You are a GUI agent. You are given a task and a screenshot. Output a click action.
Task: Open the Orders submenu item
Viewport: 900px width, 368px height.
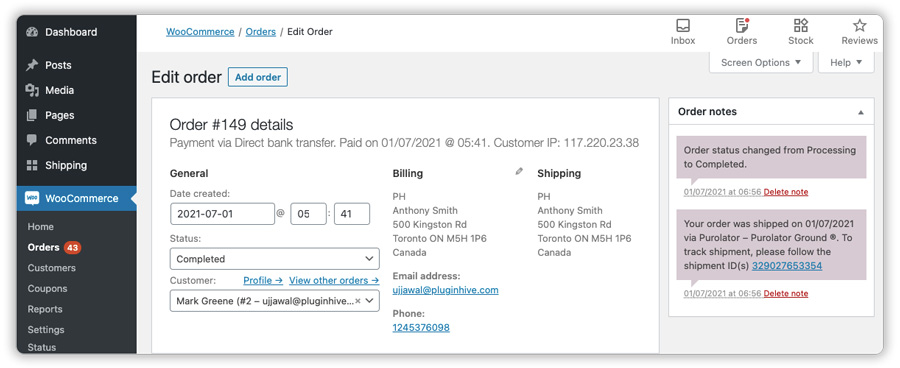(x=44, y=247)
